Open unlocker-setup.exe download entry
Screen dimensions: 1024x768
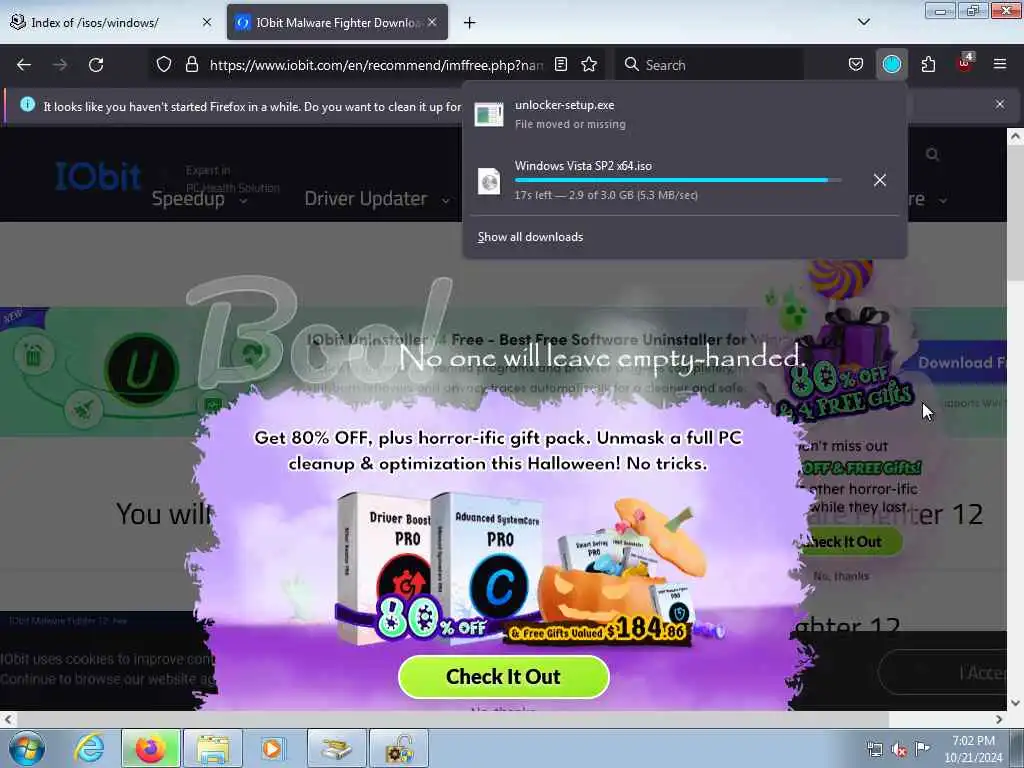[x=684, y=114]
